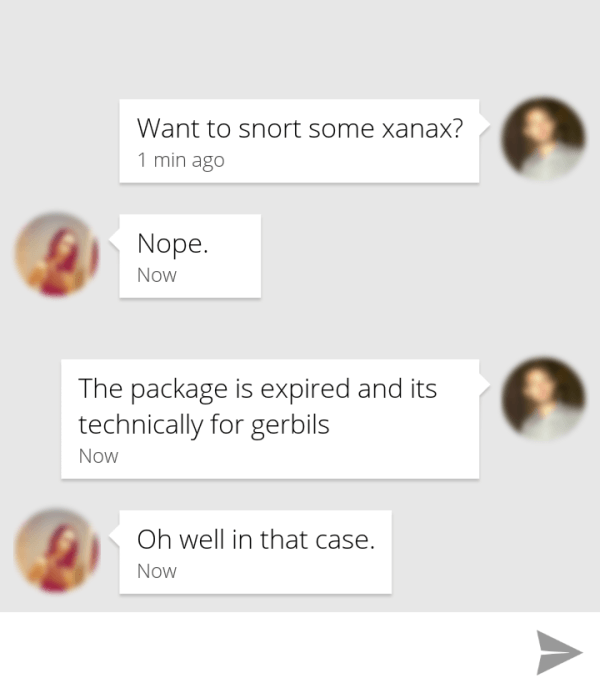Open avatar beside "Want to snort some xanax?"
Screen dimensions: 600x688
(x=542, y=139)
